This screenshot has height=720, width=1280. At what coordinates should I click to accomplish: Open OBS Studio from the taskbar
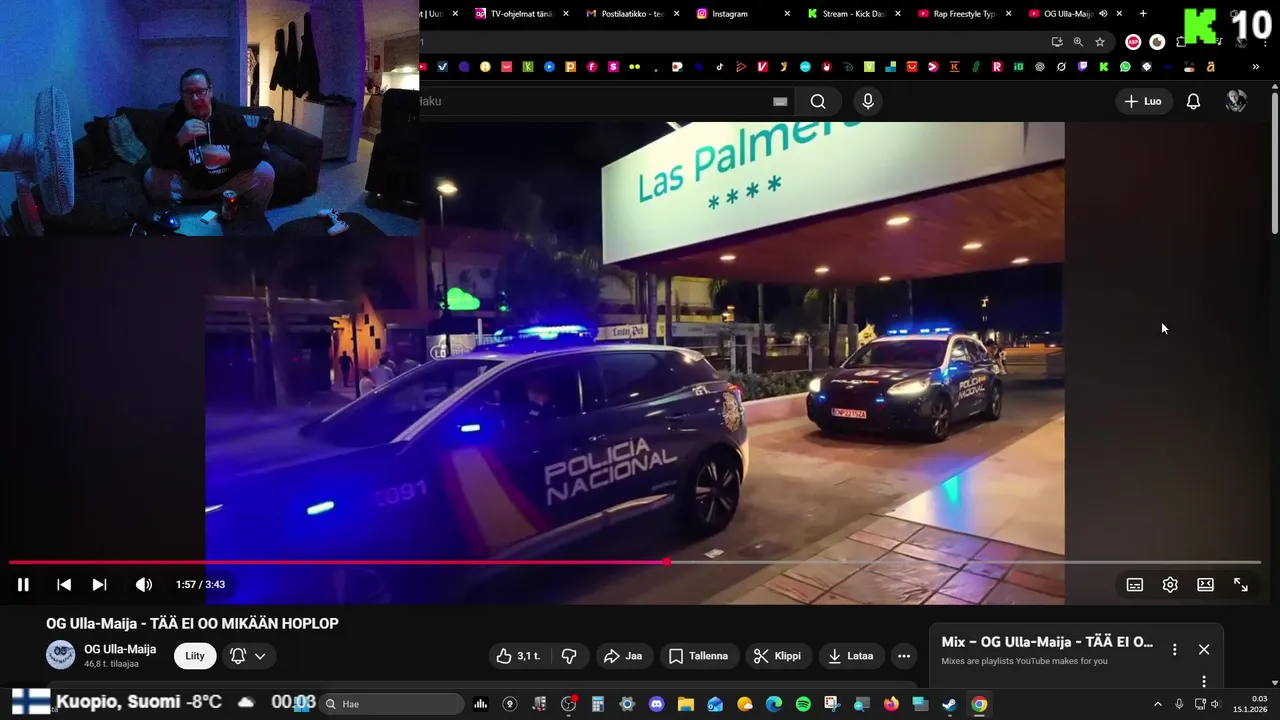click(569, 704)
